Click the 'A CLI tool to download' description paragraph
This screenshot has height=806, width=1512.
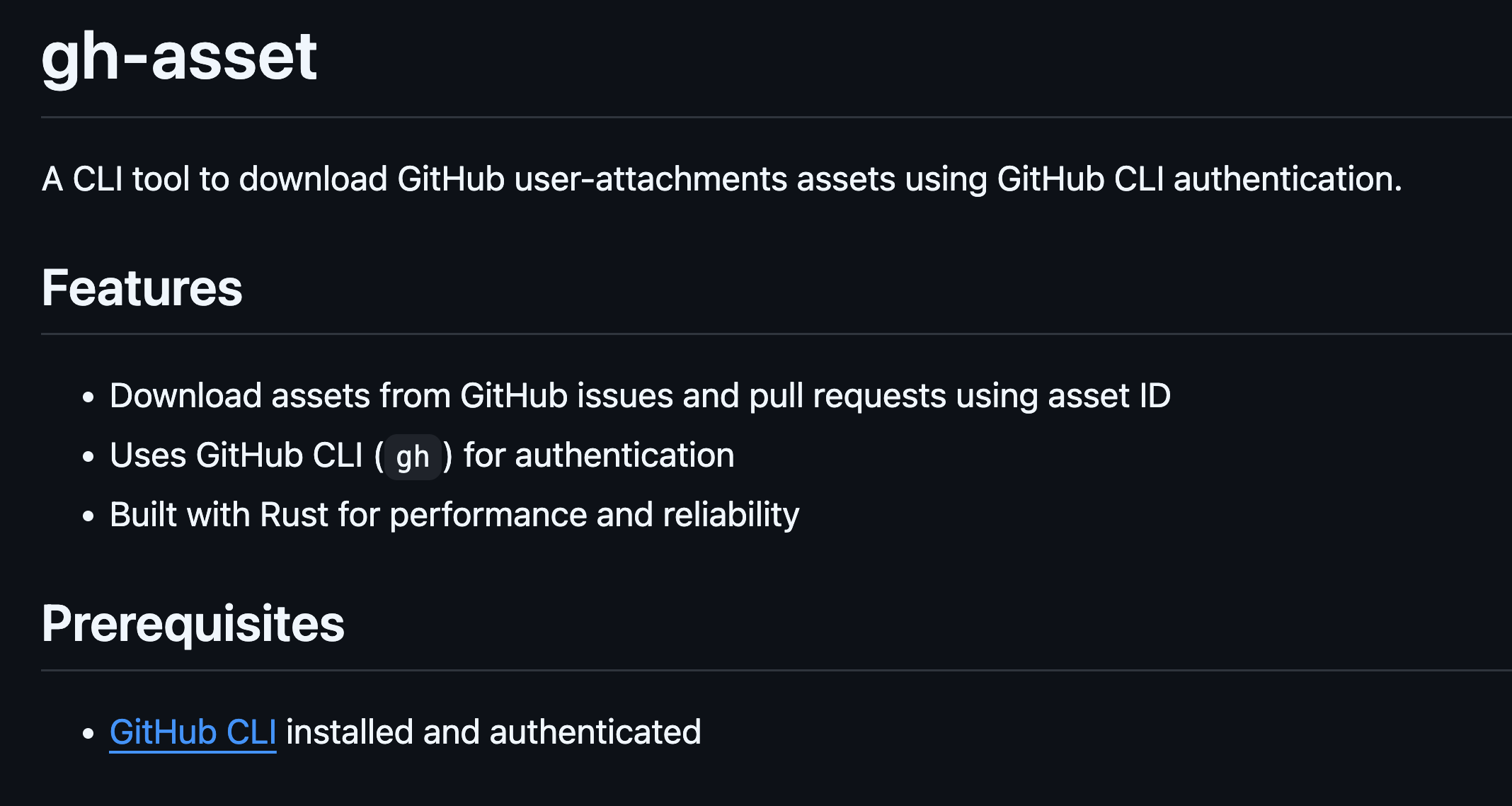click(x=721, y=178)
